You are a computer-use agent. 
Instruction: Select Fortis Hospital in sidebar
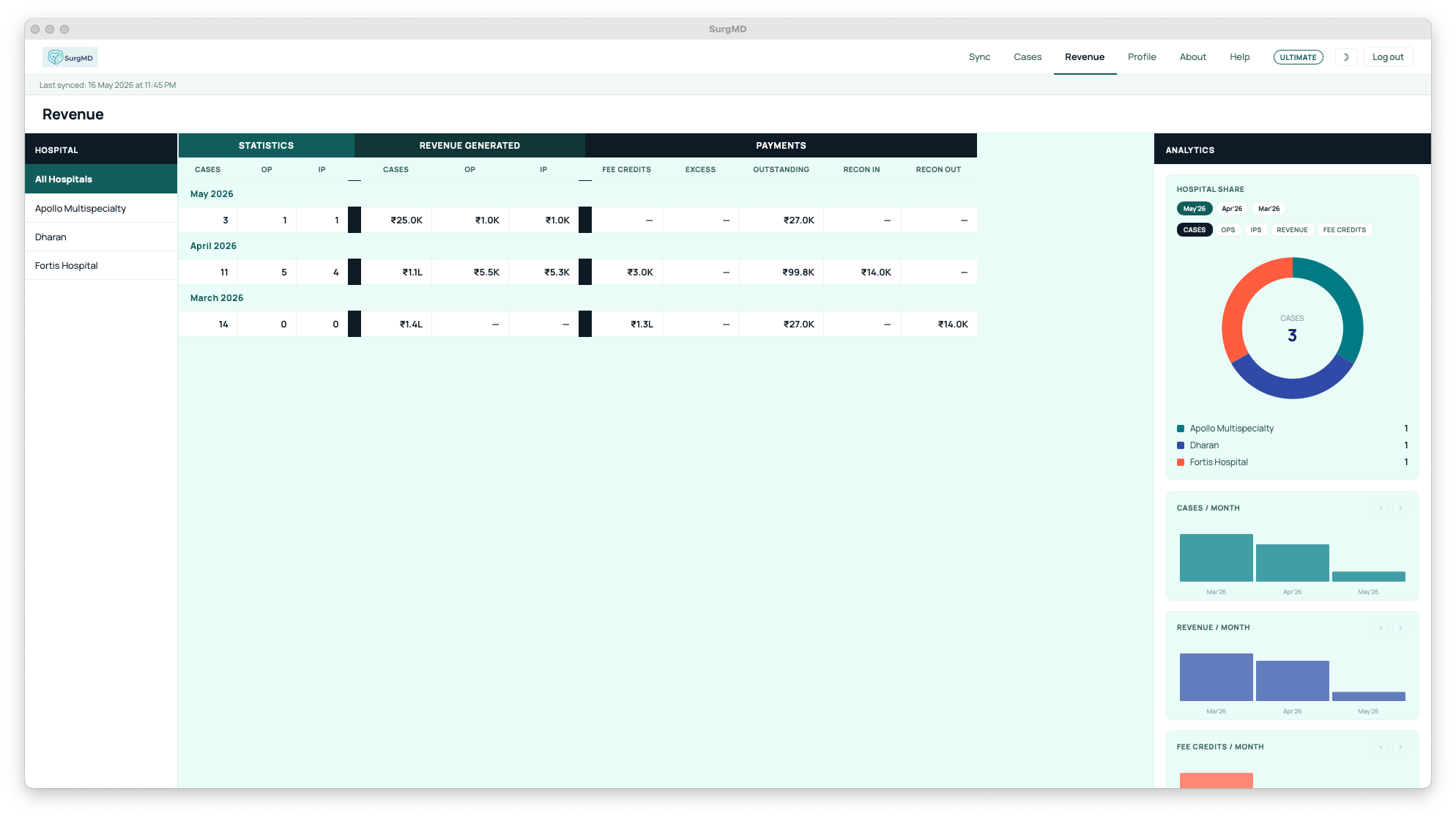101,266
